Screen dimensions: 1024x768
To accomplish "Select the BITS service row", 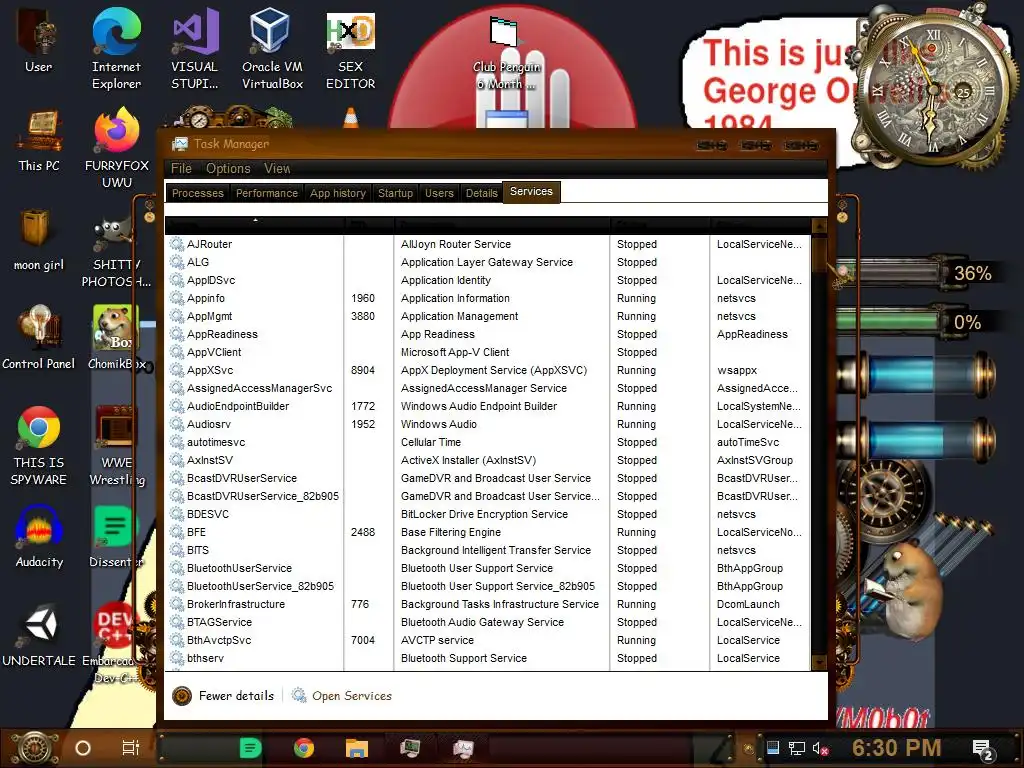I will tap(487, 550).
